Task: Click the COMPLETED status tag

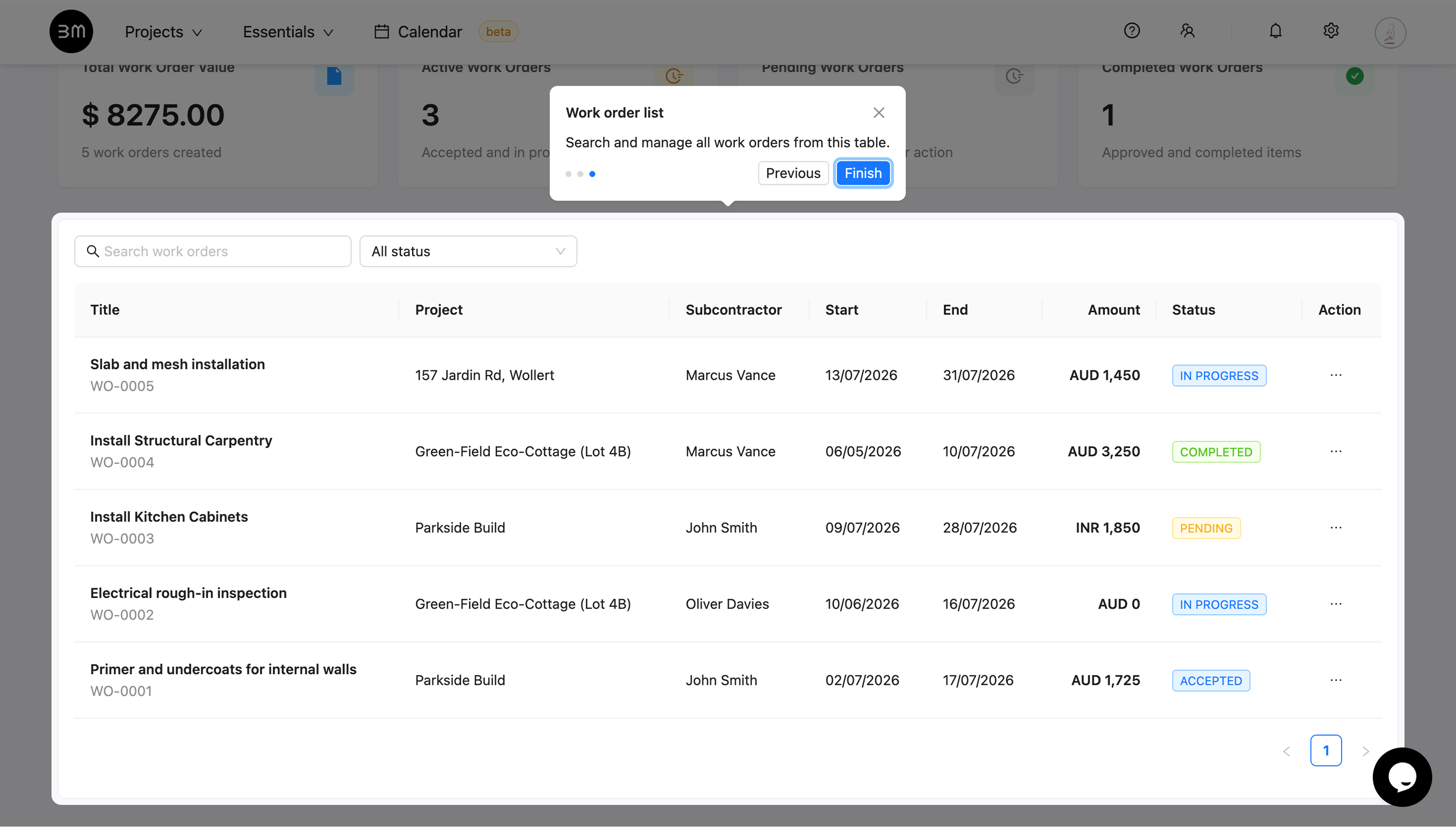Action: 1216,452
